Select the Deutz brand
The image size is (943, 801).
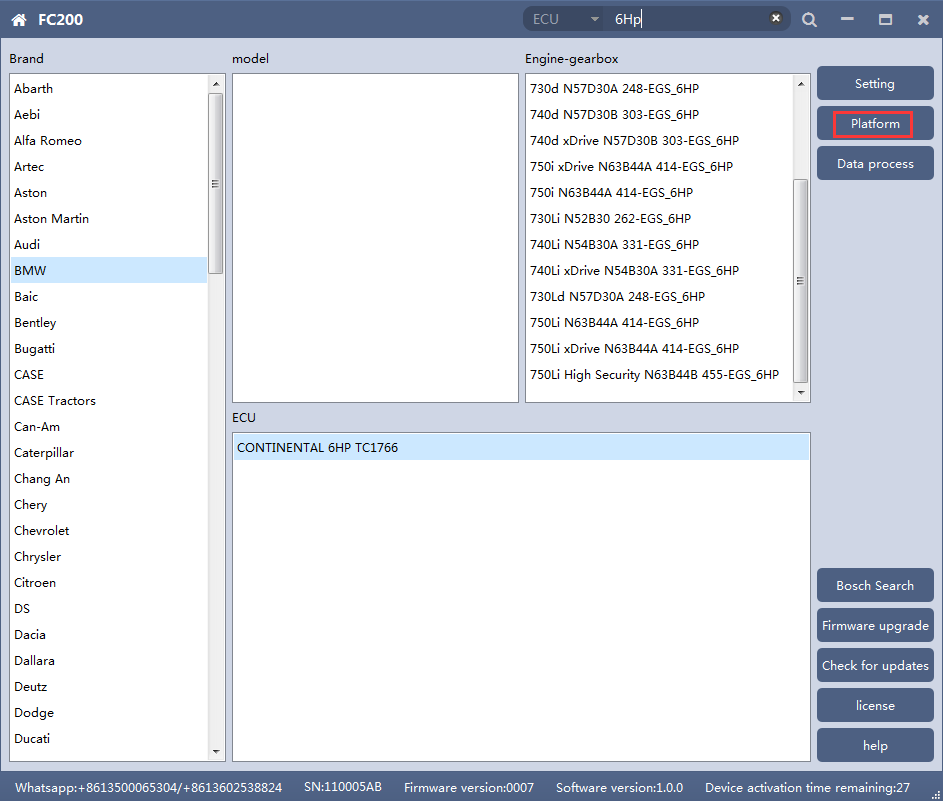(x=109, y=686)
